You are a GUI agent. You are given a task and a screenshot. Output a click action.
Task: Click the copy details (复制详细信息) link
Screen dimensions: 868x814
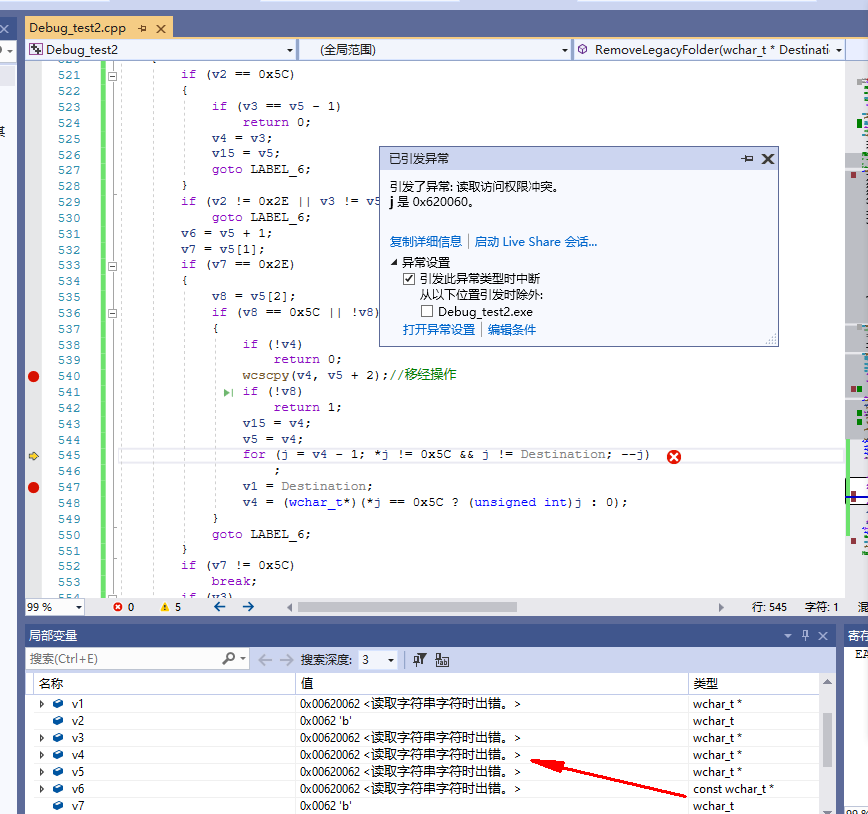pyautogui.click(x=426, y=241)
